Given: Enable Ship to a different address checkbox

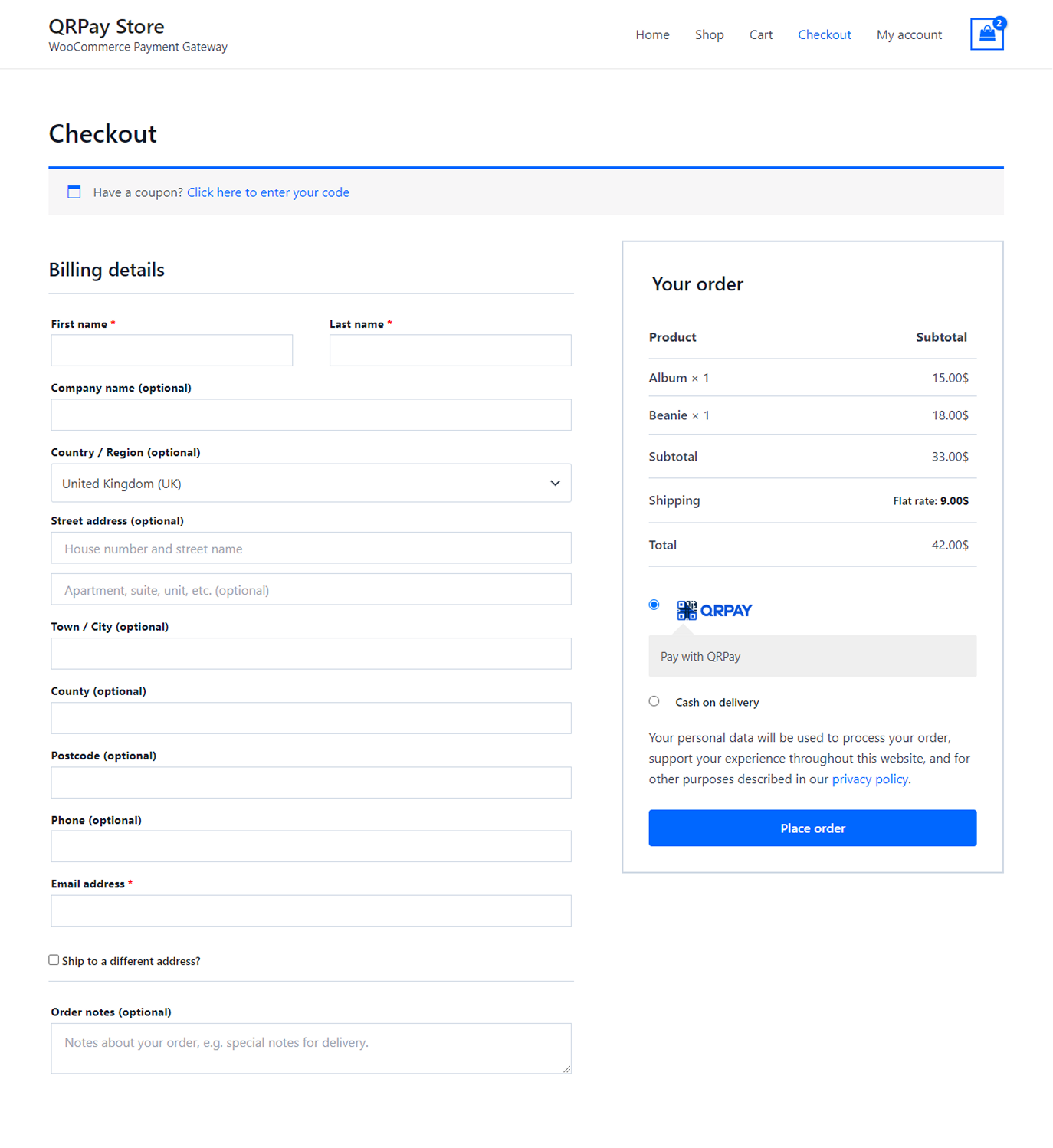Looking at the screenshot, I should tap(54, 960).
